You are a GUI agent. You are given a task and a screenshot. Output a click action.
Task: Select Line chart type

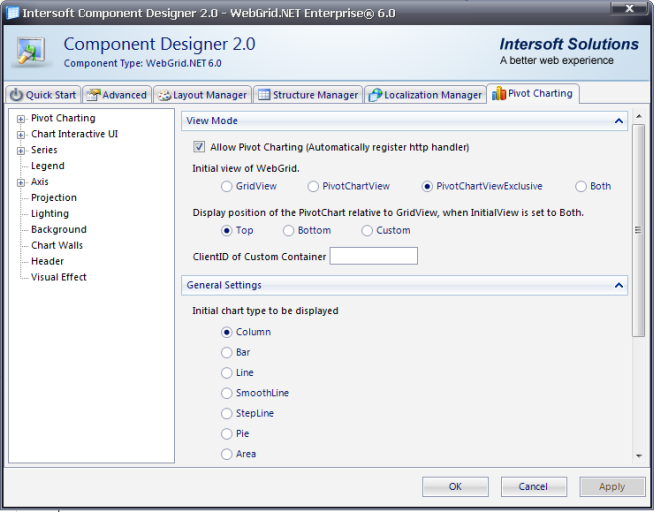(226, 373)
